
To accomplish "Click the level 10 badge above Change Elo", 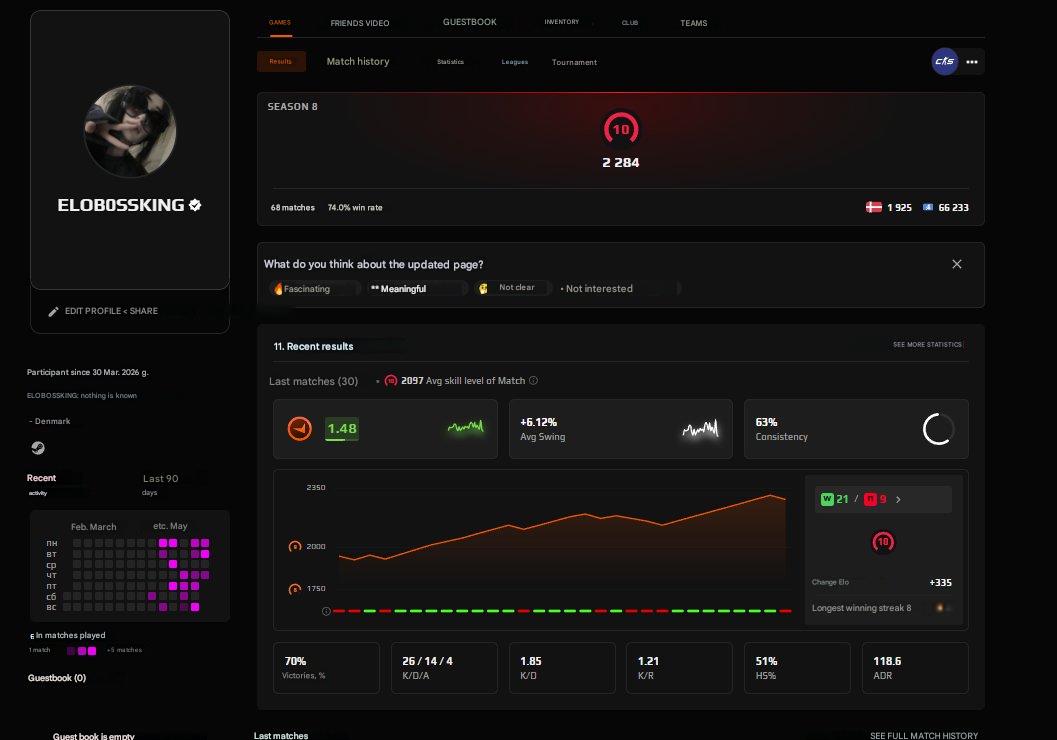I will (883, 542).
